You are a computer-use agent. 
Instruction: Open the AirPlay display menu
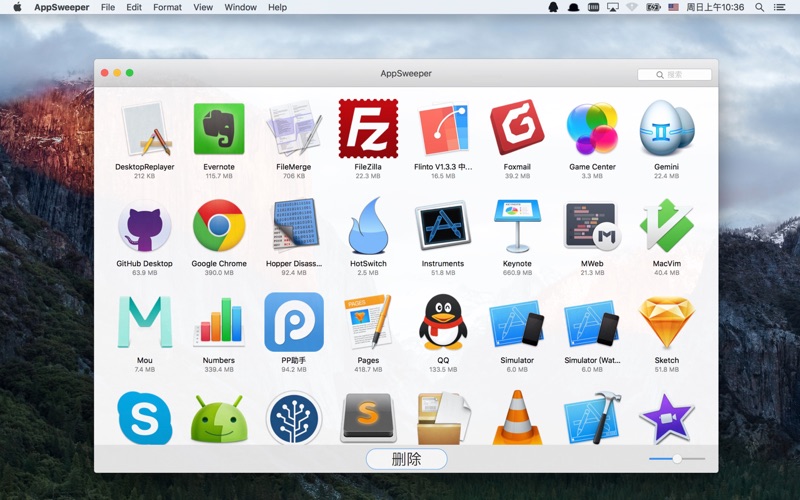[x=613, y=7]
